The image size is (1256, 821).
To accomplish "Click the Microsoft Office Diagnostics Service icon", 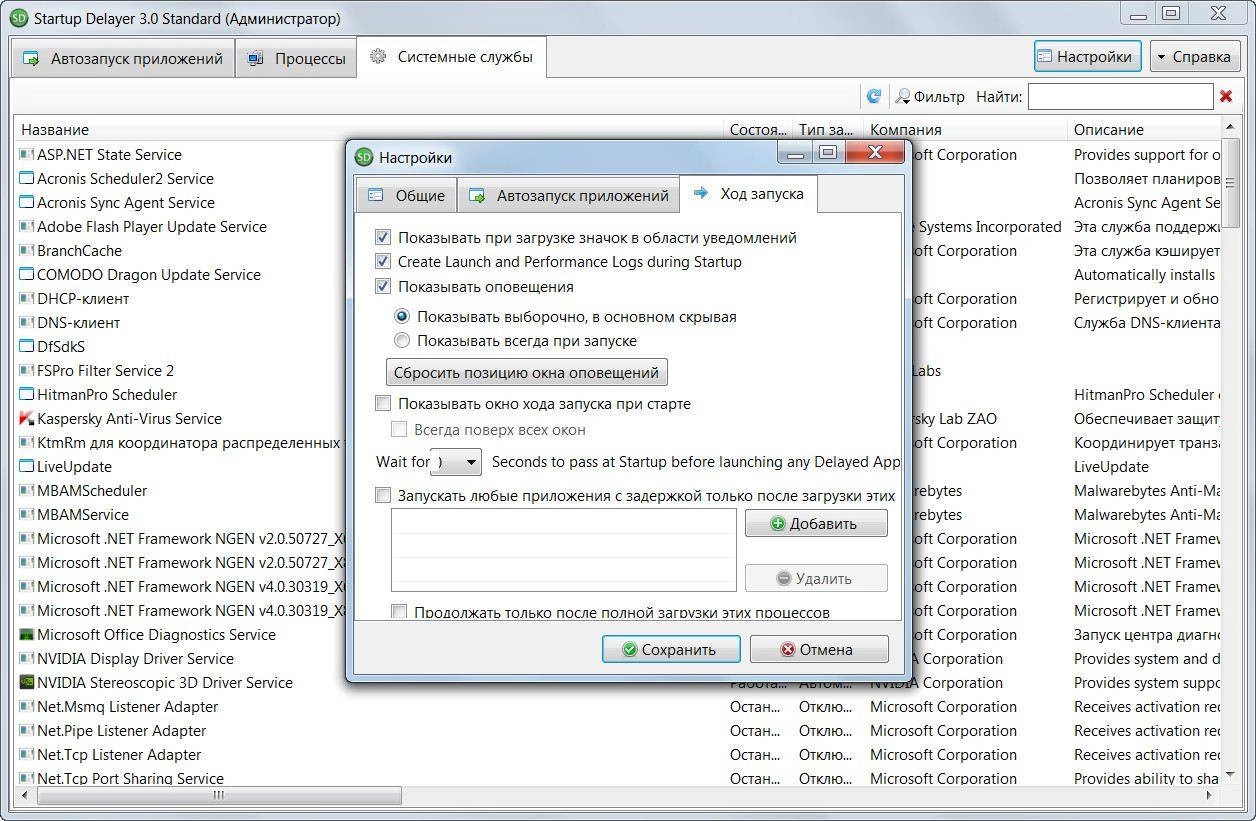I will (x=27, y=635).
